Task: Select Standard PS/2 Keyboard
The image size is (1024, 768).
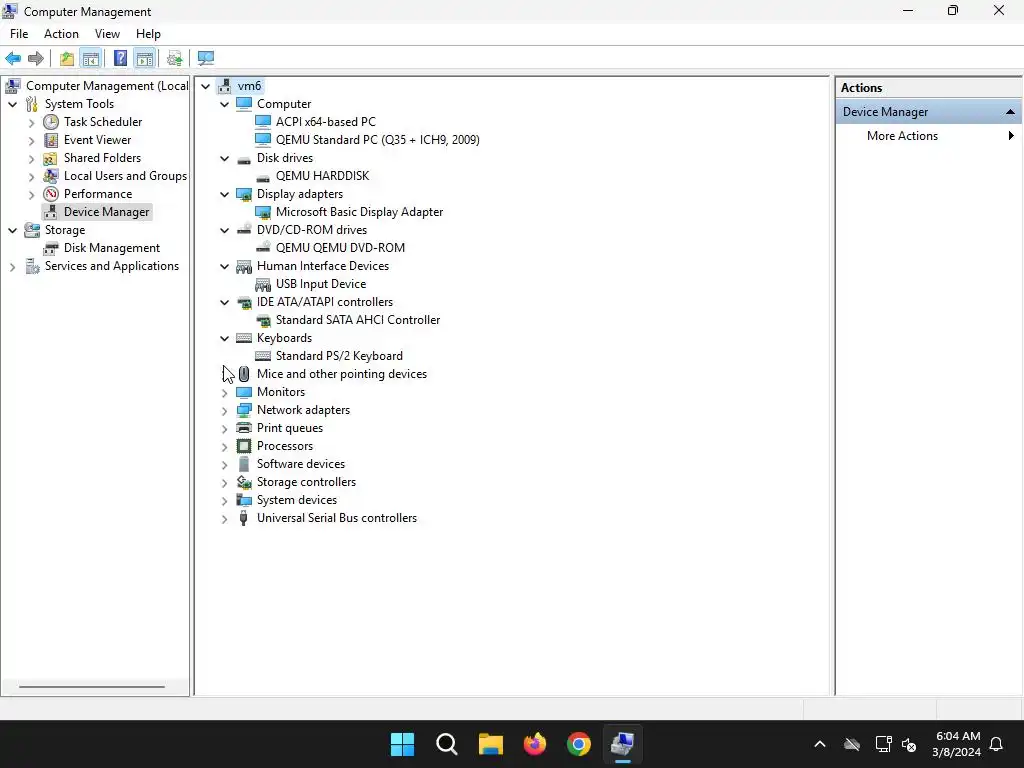Action: pos(339,355)
